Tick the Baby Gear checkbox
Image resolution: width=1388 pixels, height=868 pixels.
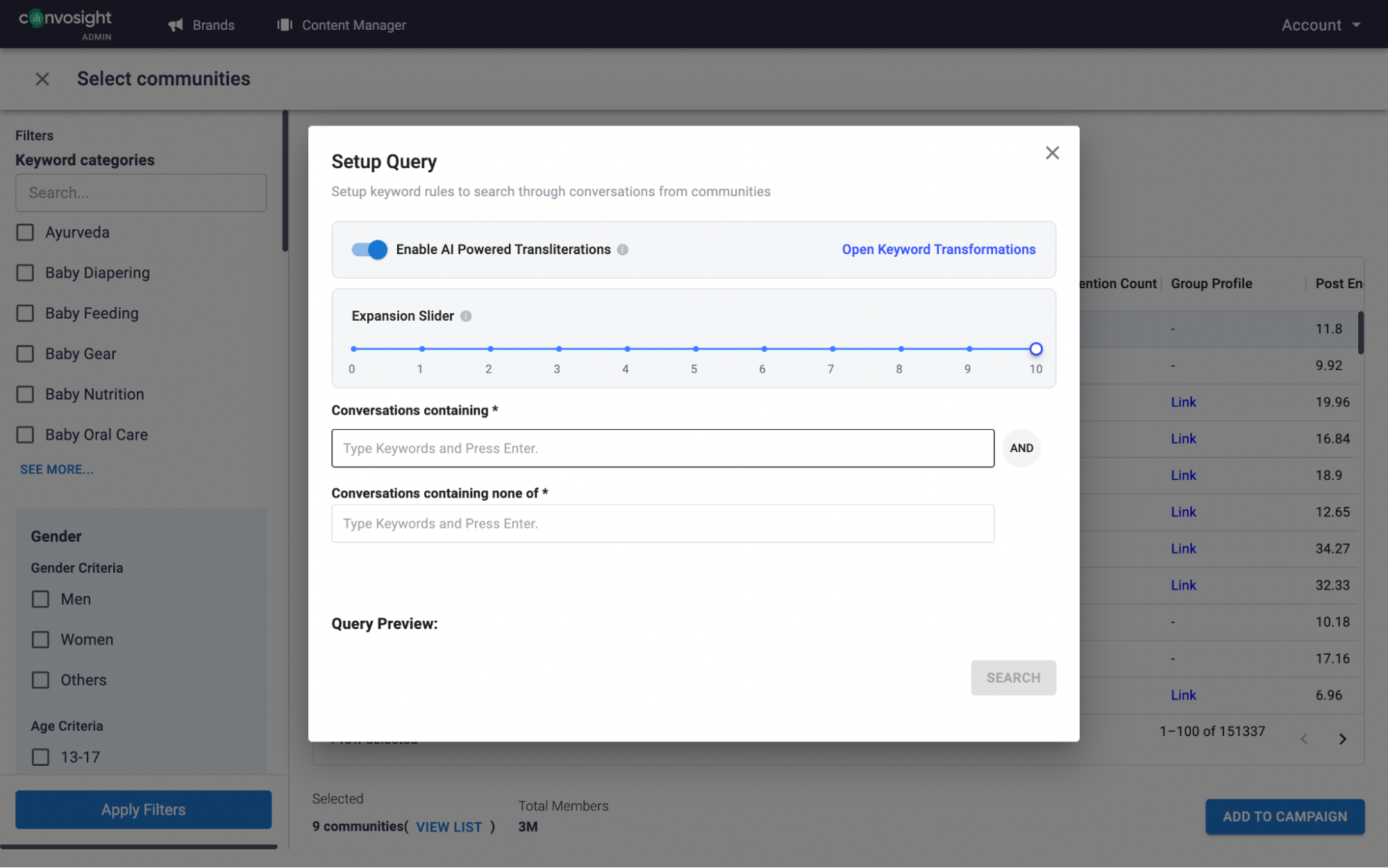[25, 354]
